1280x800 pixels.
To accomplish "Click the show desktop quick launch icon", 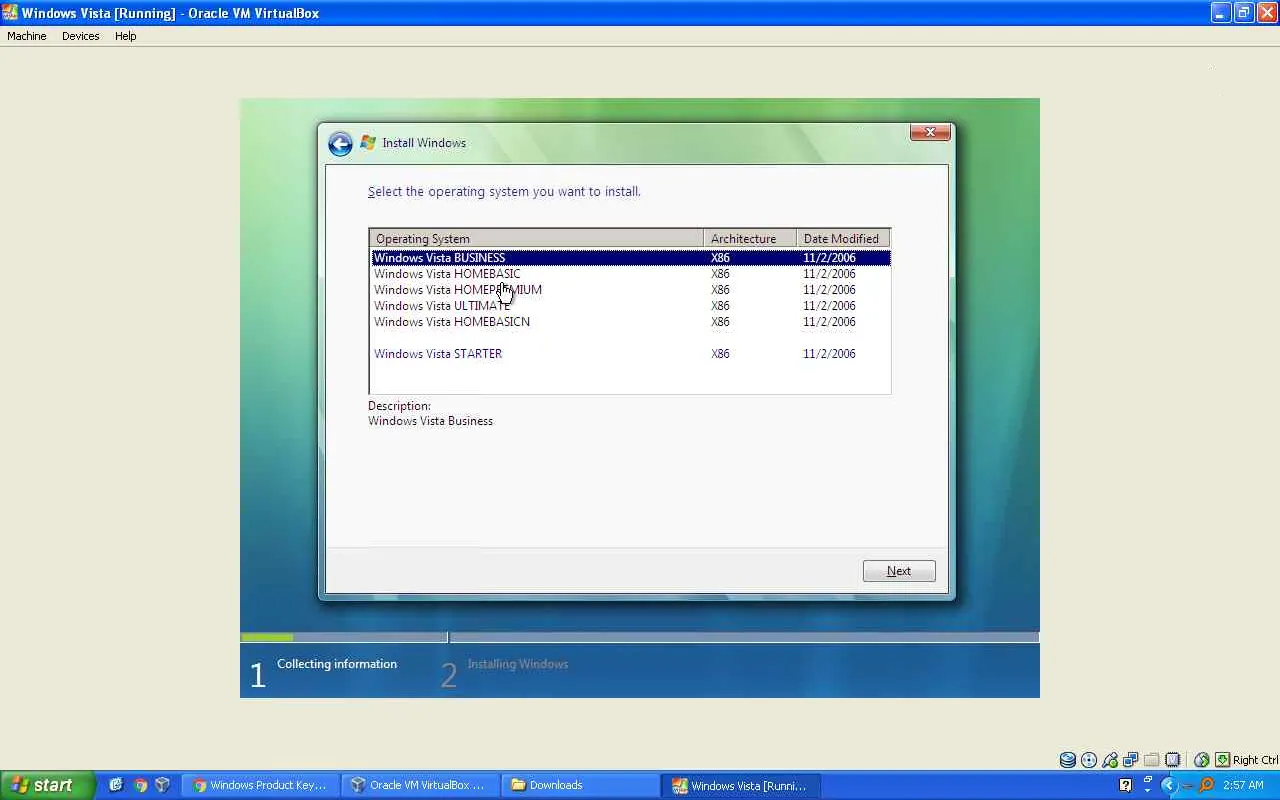I will 116,785.
